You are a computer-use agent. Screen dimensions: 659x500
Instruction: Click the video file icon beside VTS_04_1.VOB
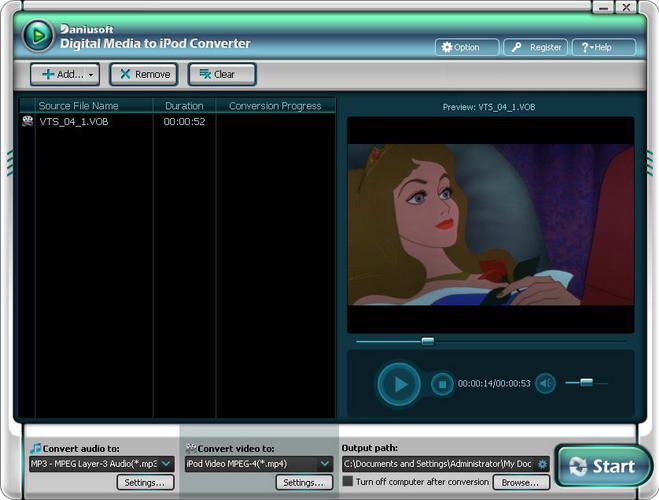28,121
